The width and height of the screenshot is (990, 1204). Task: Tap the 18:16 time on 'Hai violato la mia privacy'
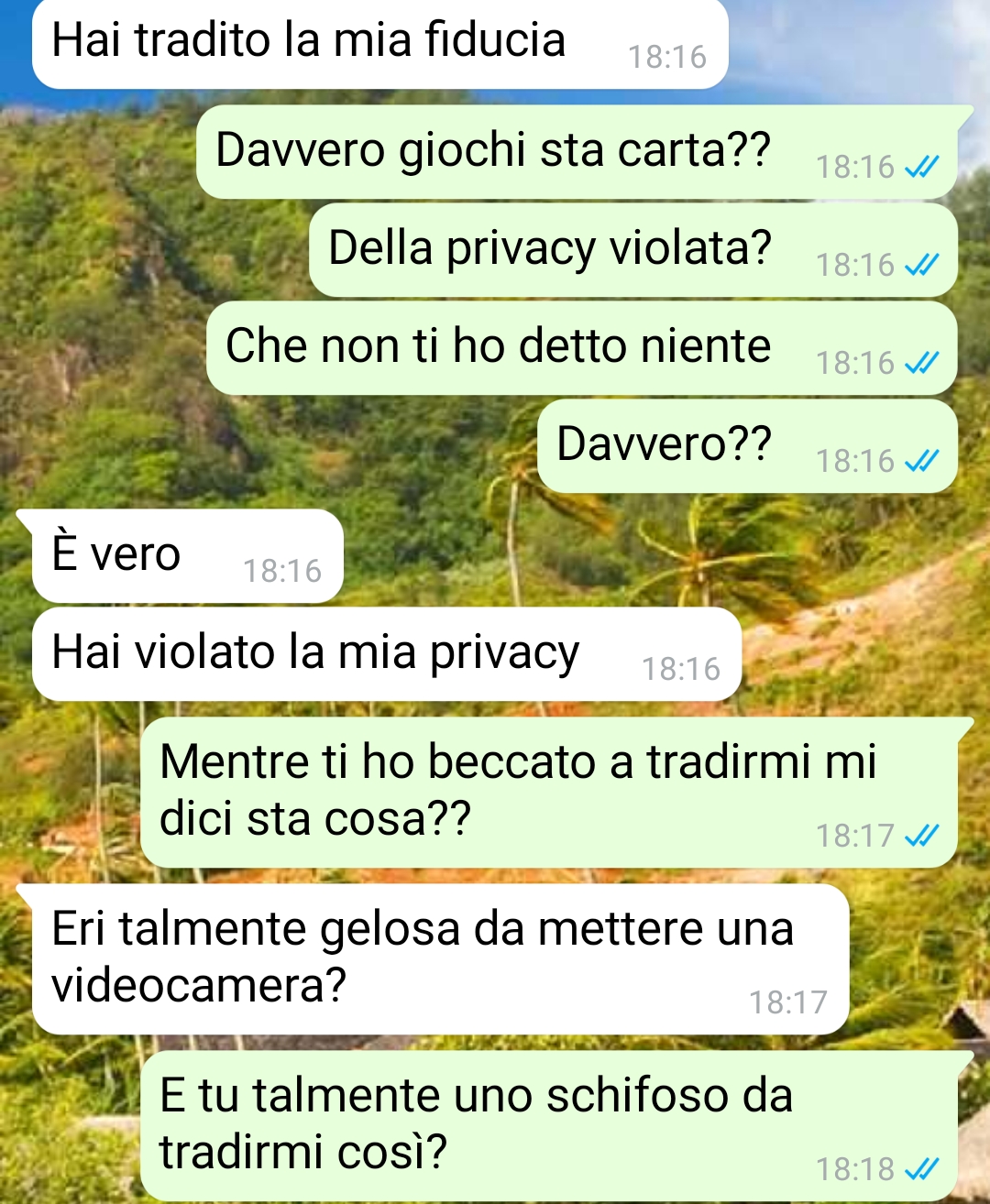(x=681, y=669)
